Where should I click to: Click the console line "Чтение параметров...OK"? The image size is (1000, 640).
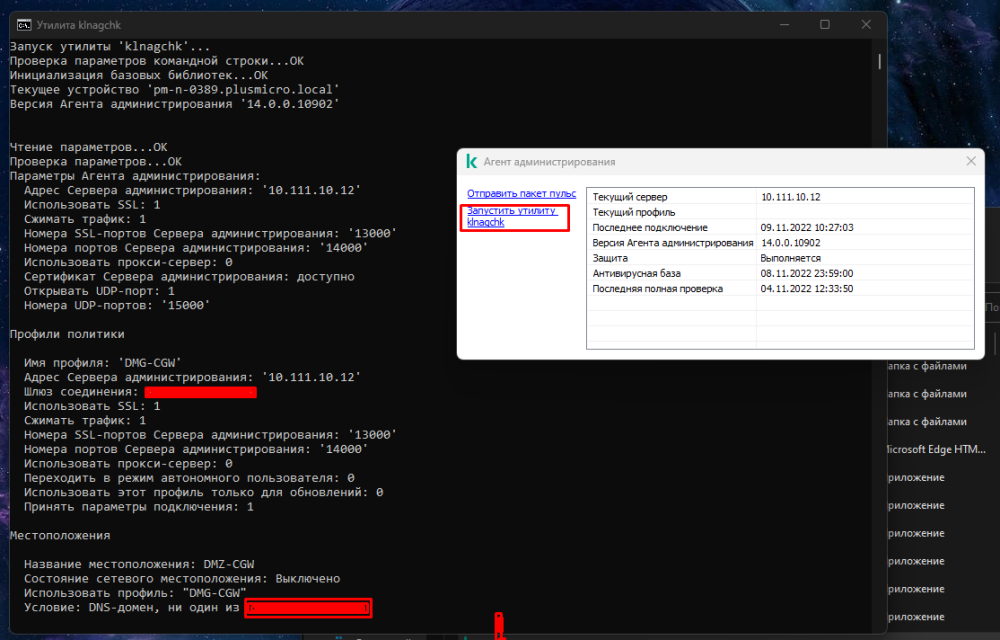click(88, 147)
